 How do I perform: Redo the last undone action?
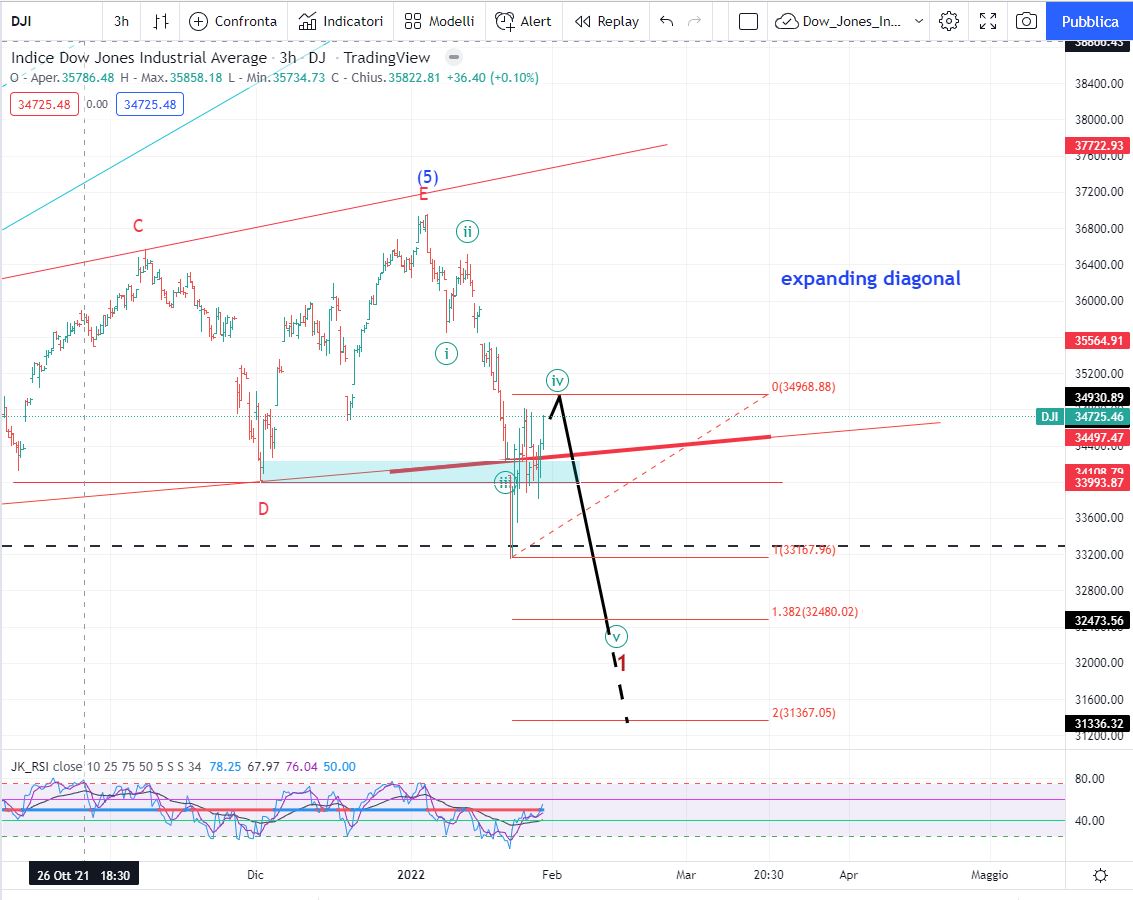[x=694, y=22]
